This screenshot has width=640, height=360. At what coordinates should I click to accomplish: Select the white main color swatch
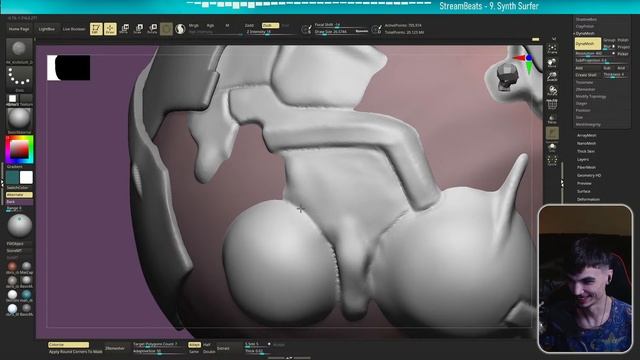click(x=26, y=178)
